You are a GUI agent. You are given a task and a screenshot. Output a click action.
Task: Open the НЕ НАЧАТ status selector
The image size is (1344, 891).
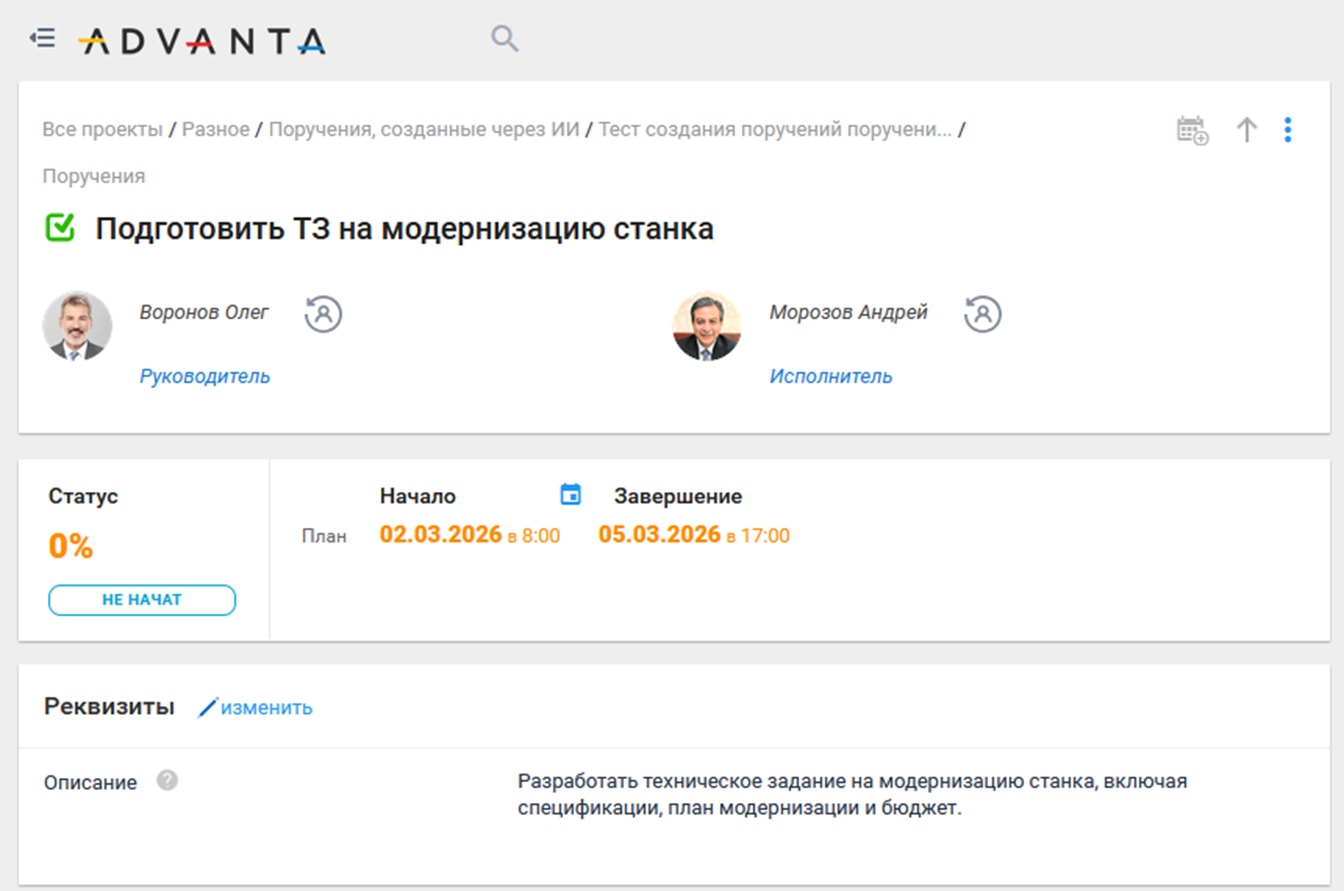(142, 600)
